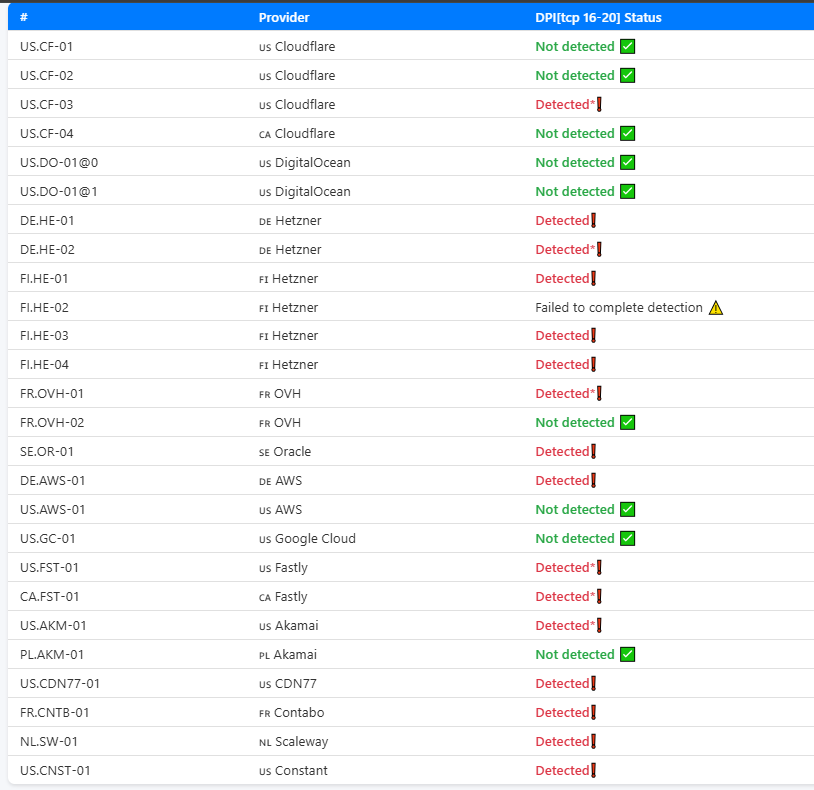Click the 'US Google Cloud' provider cell

[x=307, y=539]
